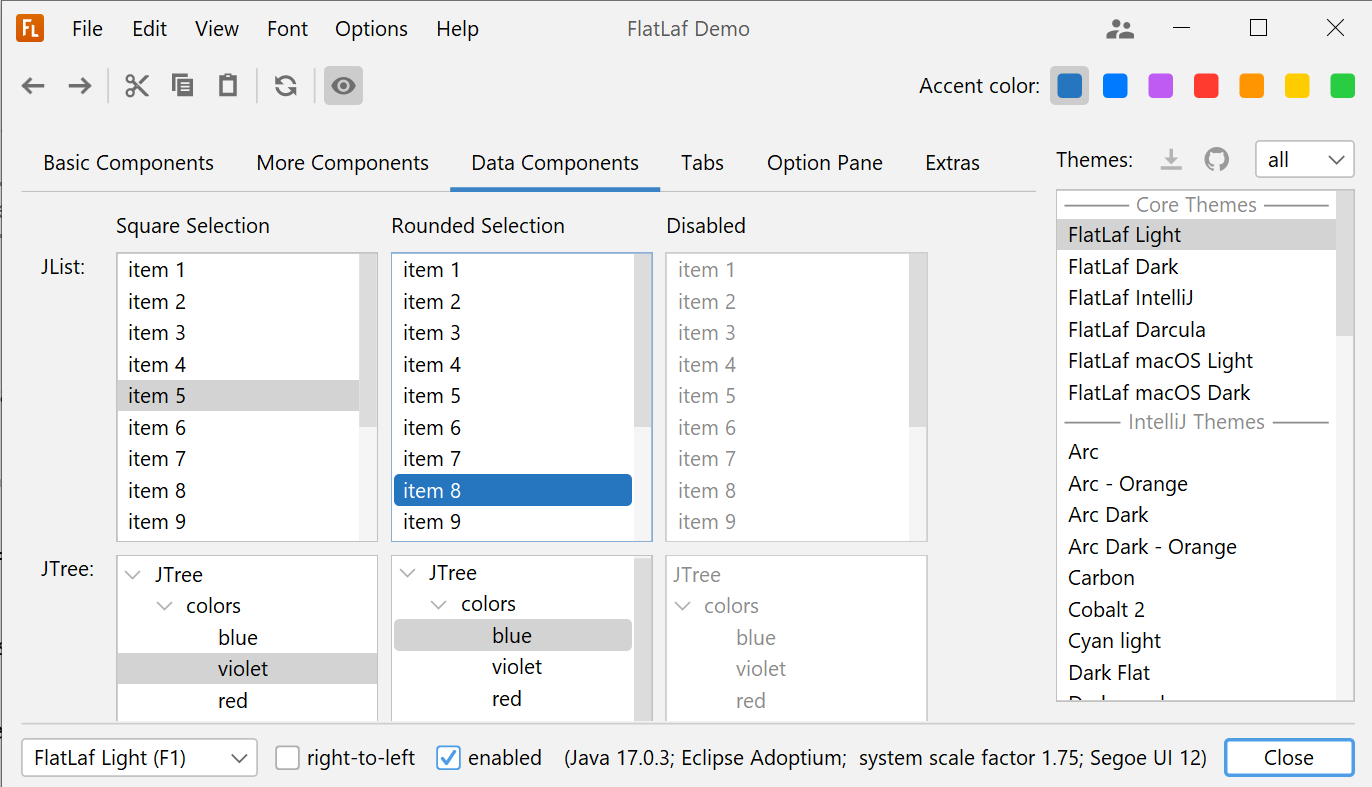This screenshot has height=787, width=1372.
Task: Pick the red accent color swatch
Action: [x=1205, y=86]
